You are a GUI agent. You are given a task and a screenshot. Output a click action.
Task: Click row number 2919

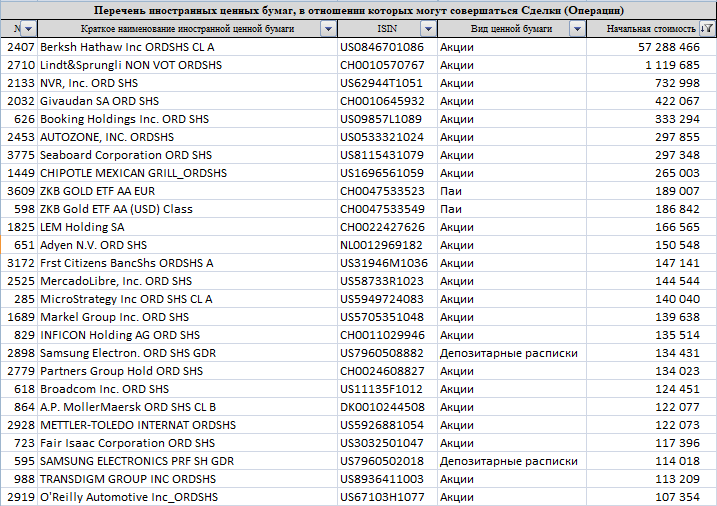point(21,497)
